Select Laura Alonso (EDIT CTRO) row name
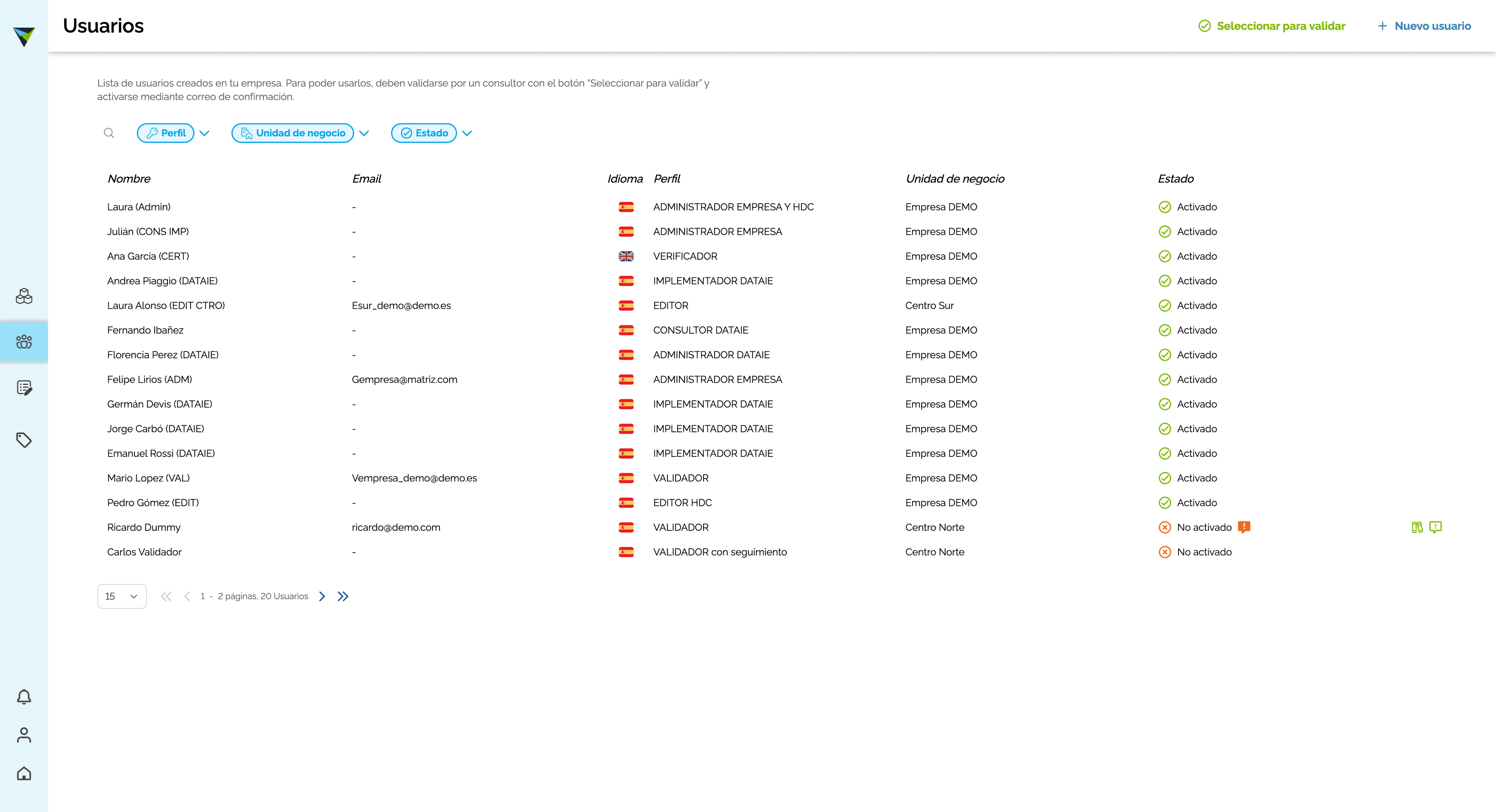Screen dimensions: 1496x812 pos(166,305)
